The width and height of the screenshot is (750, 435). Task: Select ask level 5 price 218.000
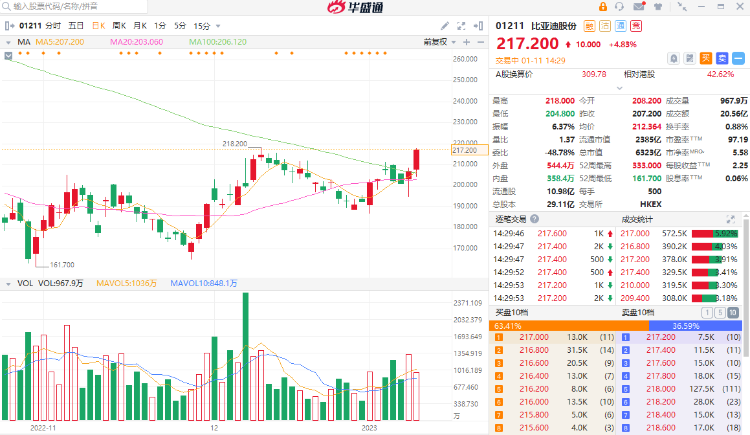pyautogui.click(x=661, y=389)
